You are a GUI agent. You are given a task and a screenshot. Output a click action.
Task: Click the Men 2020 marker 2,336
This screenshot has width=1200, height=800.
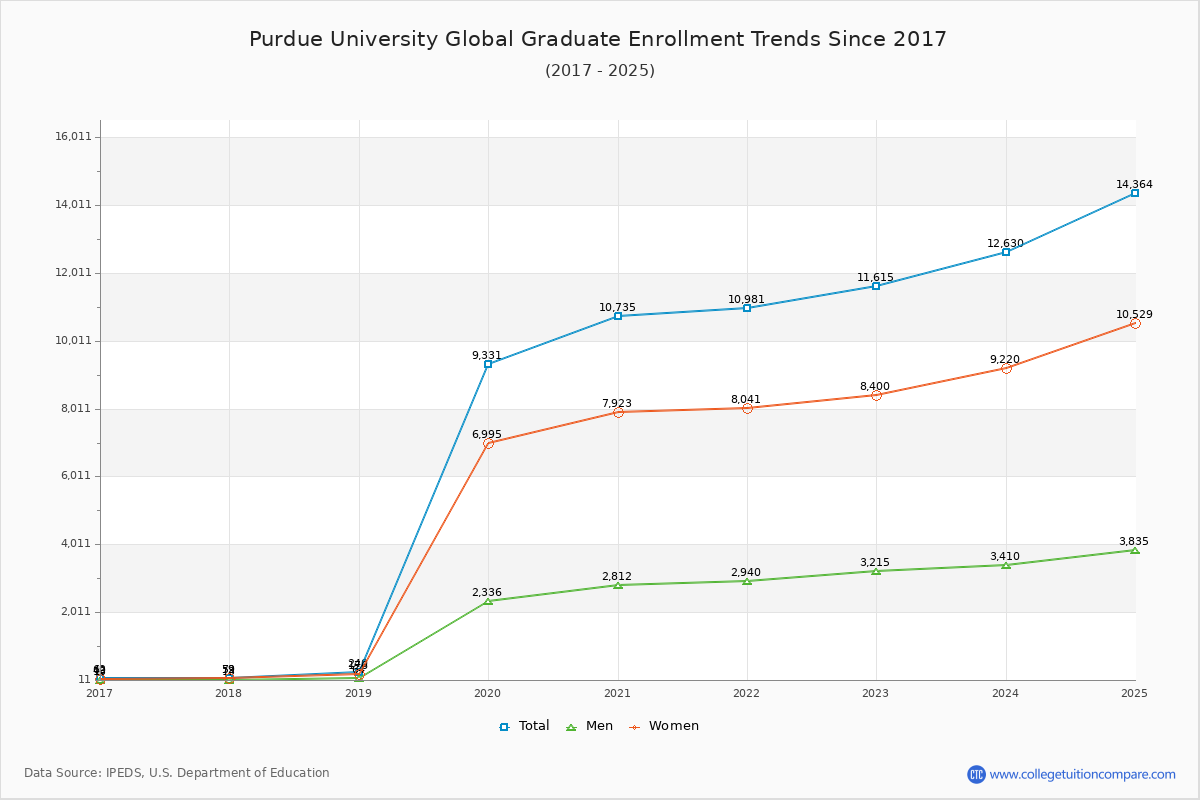tap(488, 601)
